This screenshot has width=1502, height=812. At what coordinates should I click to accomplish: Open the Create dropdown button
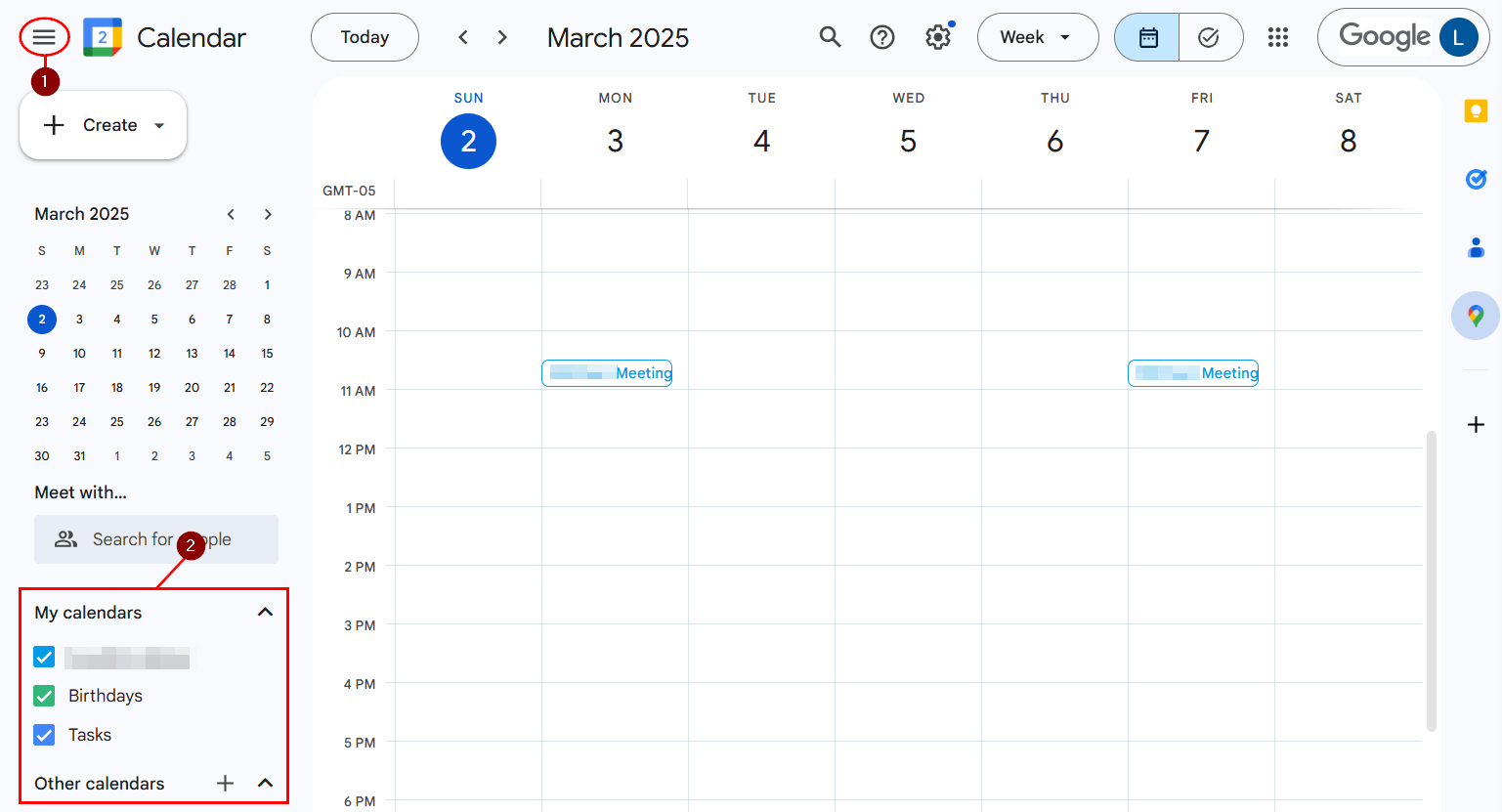pyautogui.click(x=103, y=125)
